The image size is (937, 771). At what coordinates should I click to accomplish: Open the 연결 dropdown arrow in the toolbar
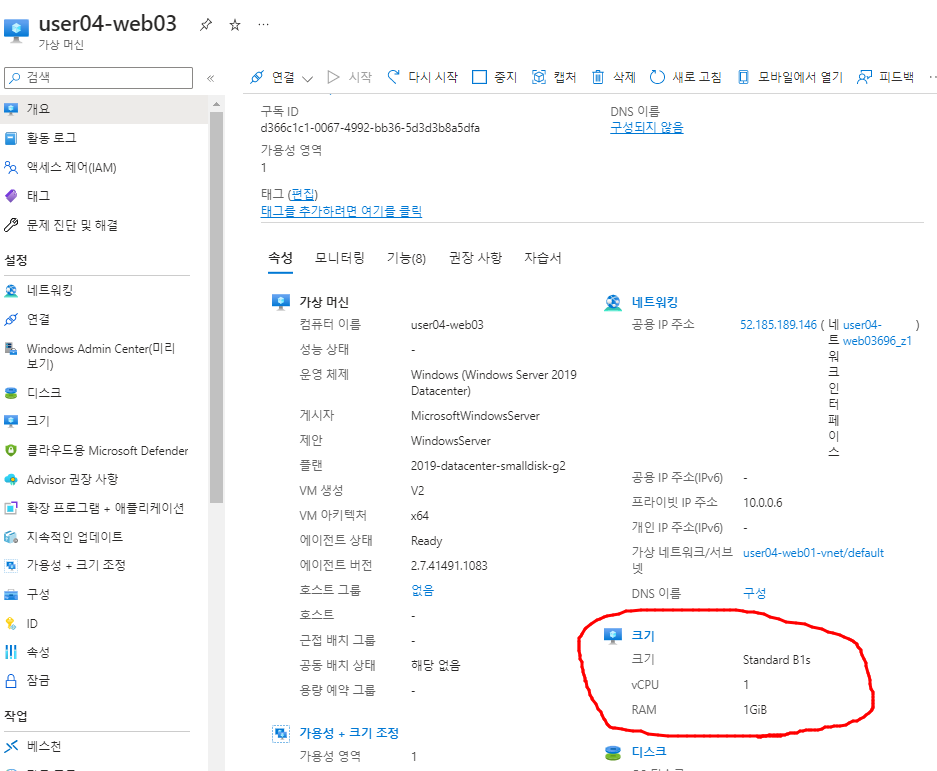[x=308, y=79]
